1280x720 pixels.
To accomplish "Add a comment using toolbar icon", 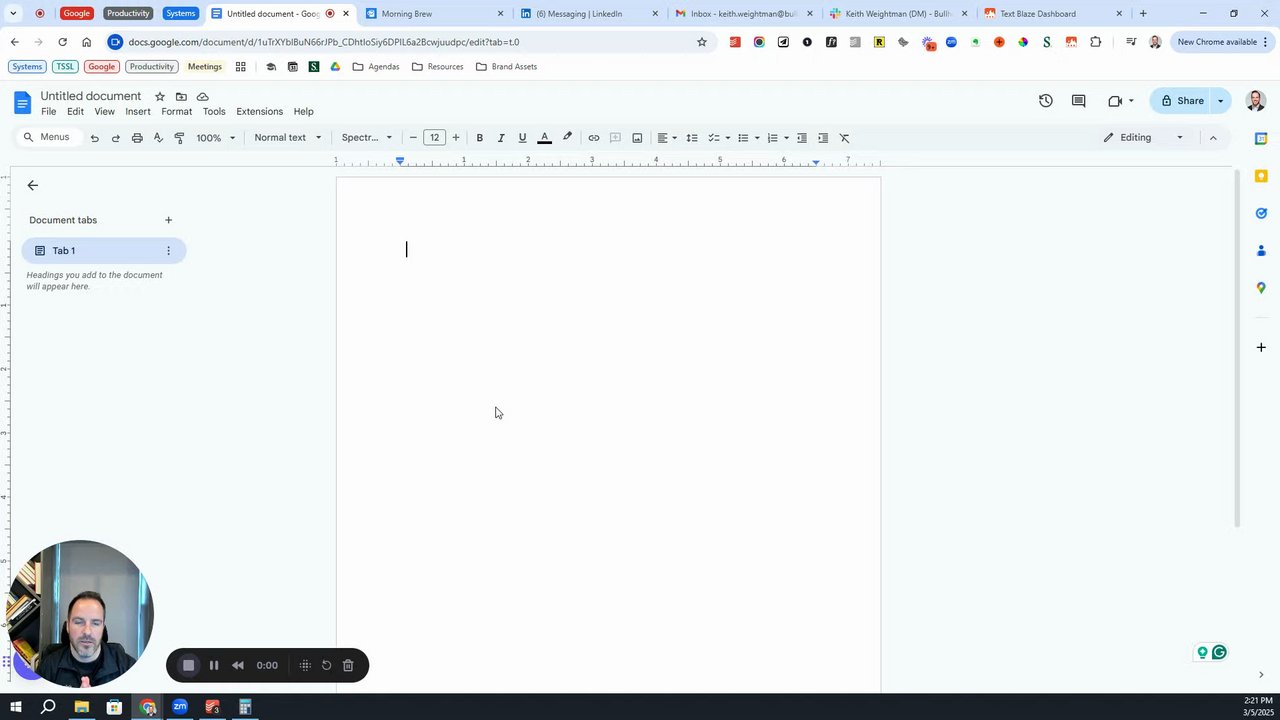I will 615,138.
